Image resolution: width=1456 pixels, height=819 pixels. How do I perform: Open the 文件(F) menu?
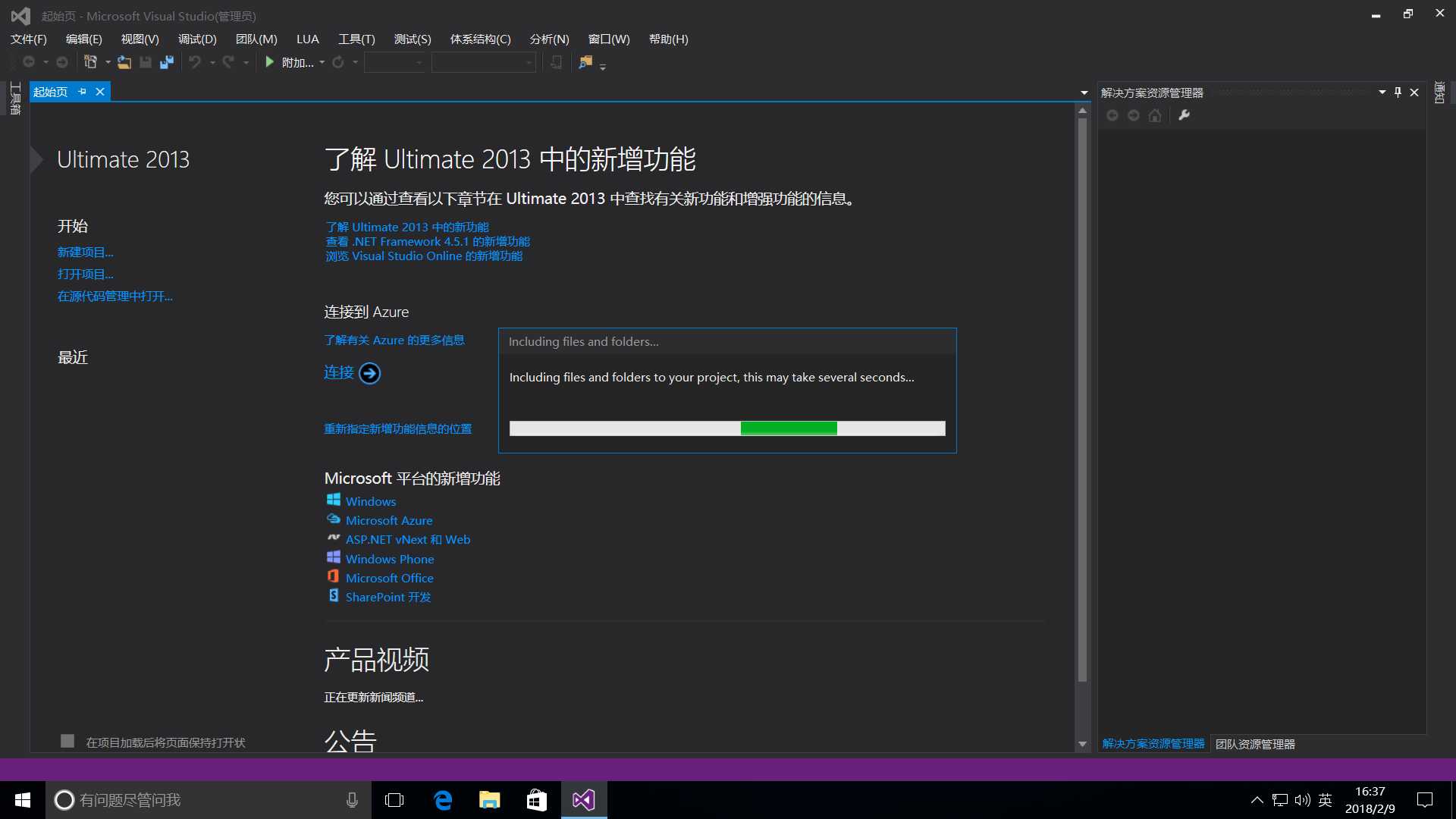29,39
